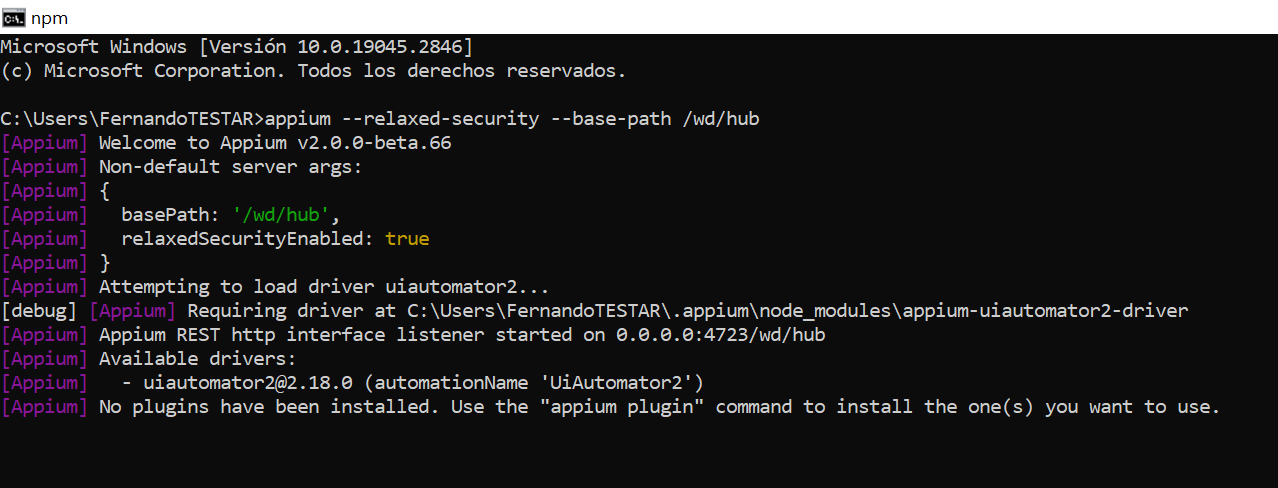Click the yellow 'true' relaxedSecurityEnabled value
Image resolution: width=1278 pixels, height=488 pixels.
(x=407, y=239)
